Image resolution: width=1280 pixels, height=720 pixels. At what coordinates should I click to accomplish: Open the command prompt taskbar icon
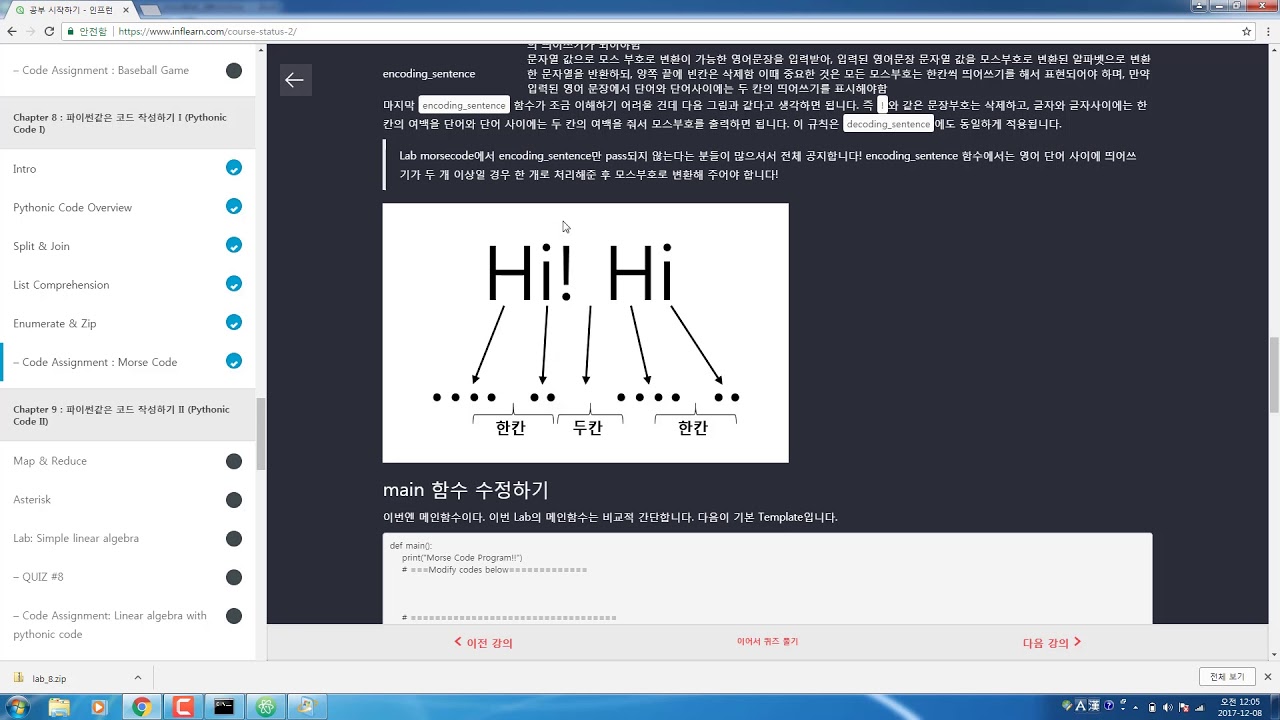224,707
